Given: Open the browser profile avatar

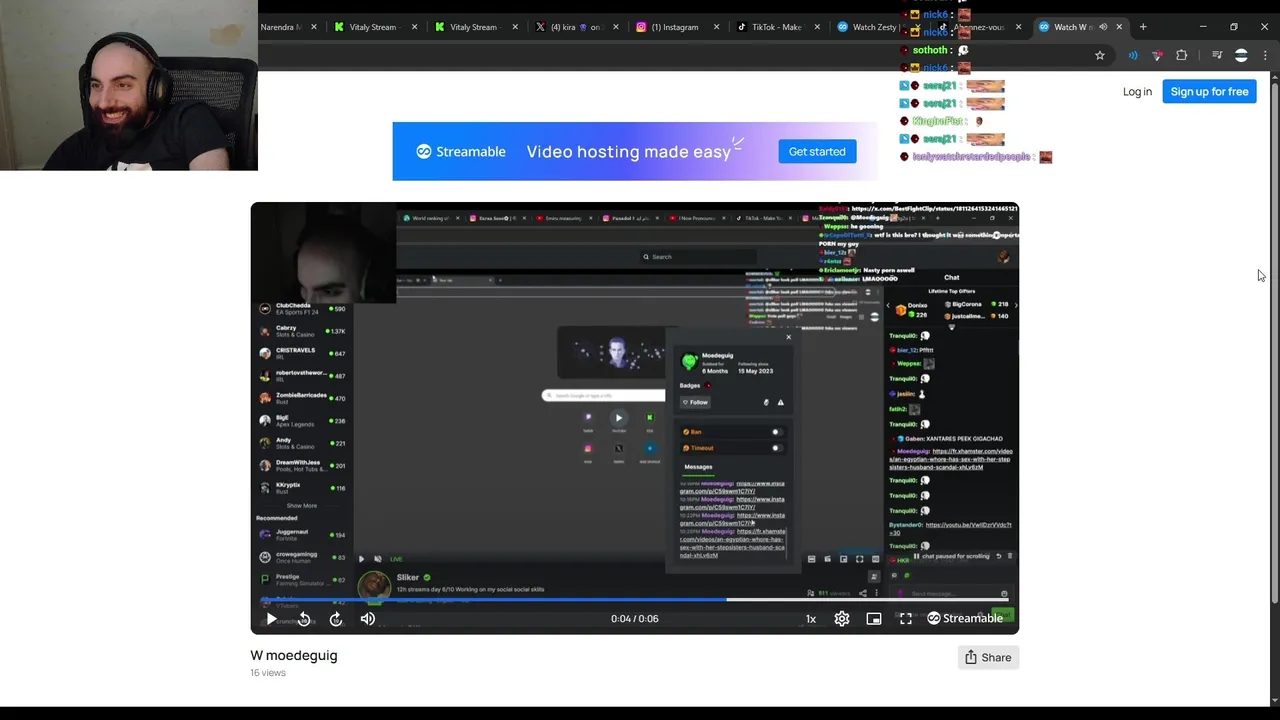Looking at the screenshot, I should click(x=1241, y=55).
